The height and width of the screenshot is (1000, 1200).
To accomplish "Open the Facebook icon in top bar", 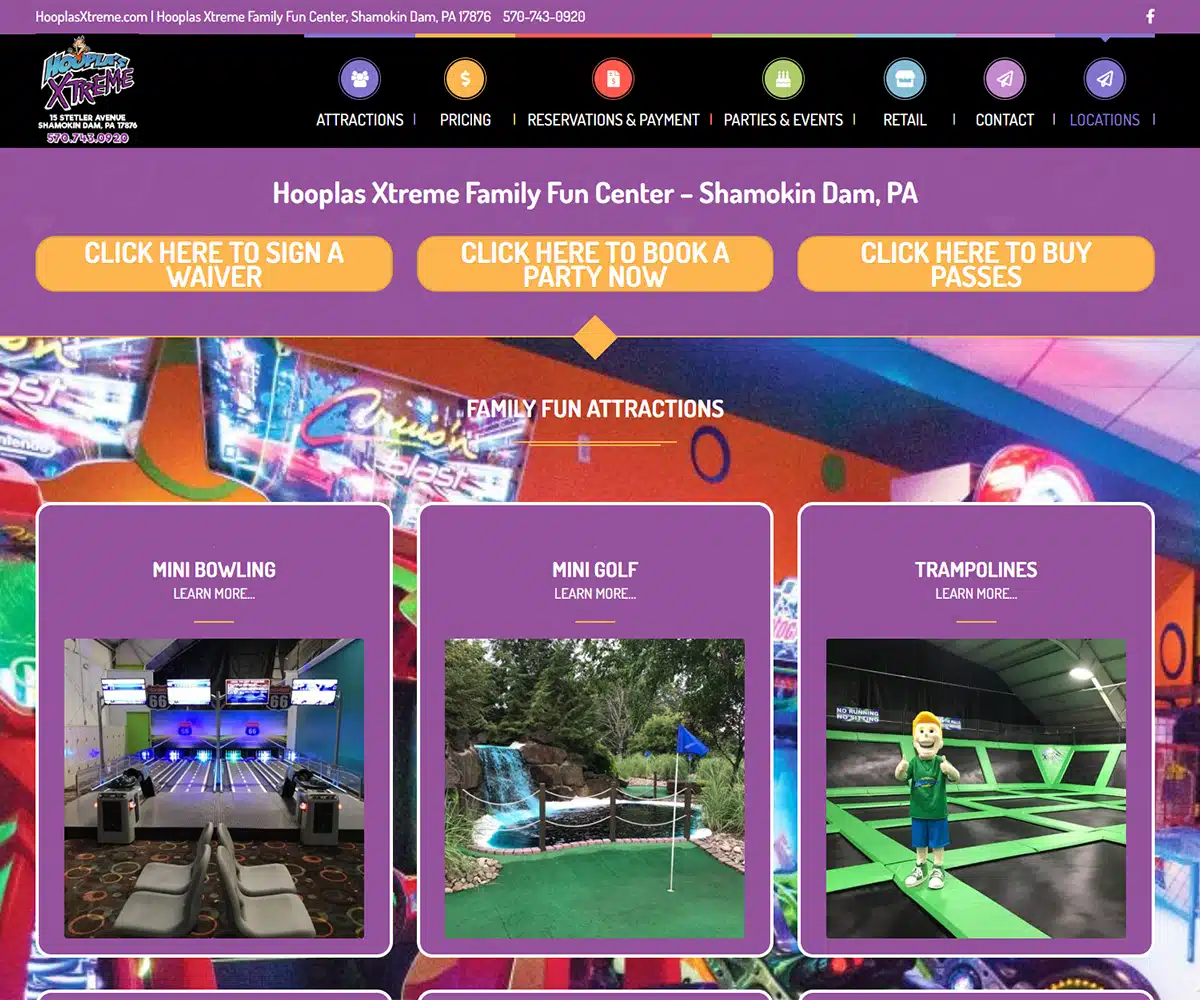I will (x=1150, y=16).
